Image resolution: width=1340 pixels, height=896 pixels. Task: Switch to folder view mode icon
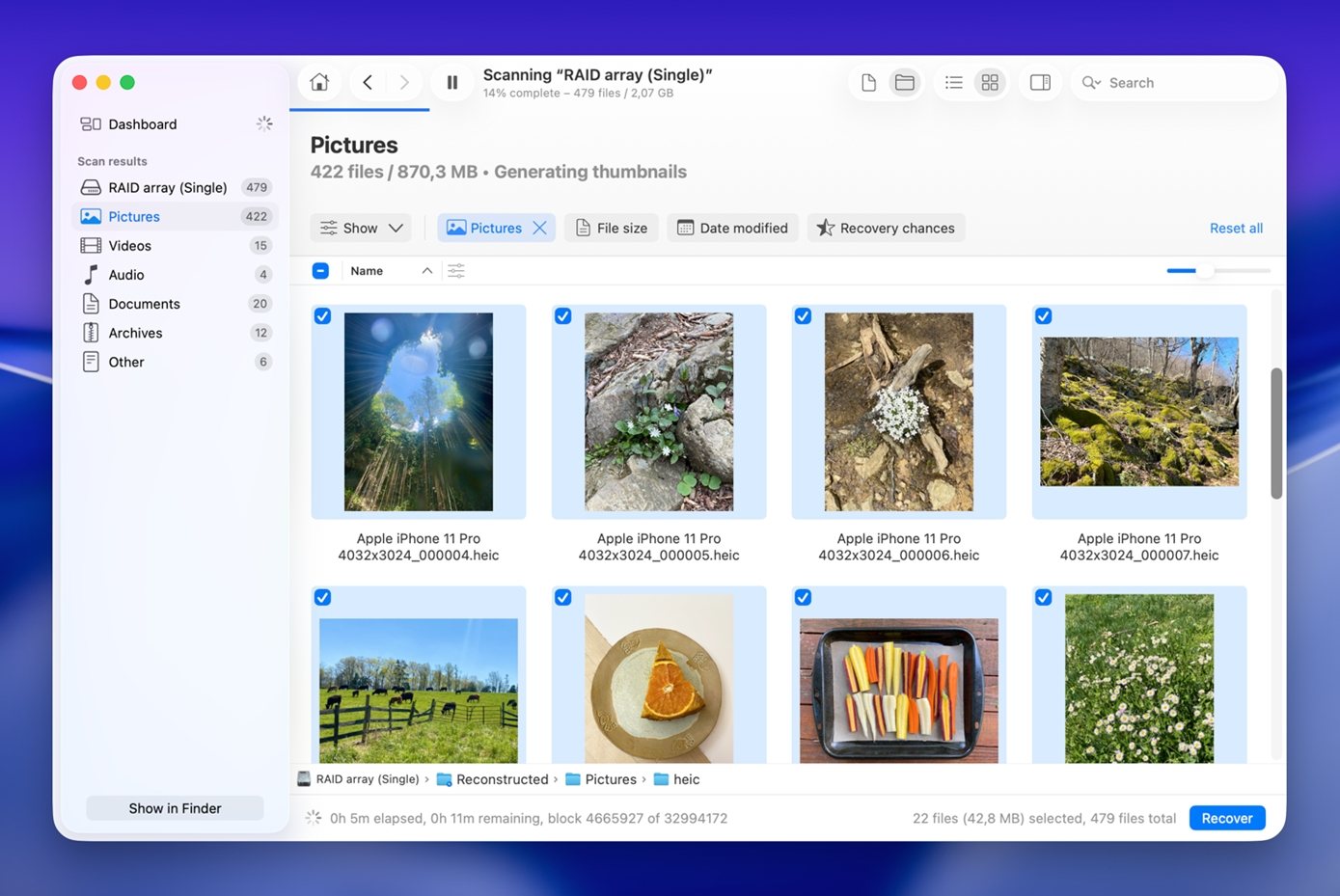[904, 83]
